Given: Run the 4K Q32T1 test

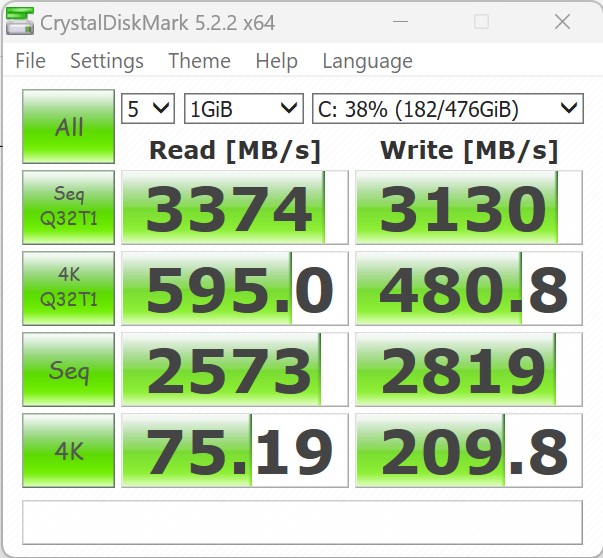Looking at the screenshot, I should click(x=68, y=288).
